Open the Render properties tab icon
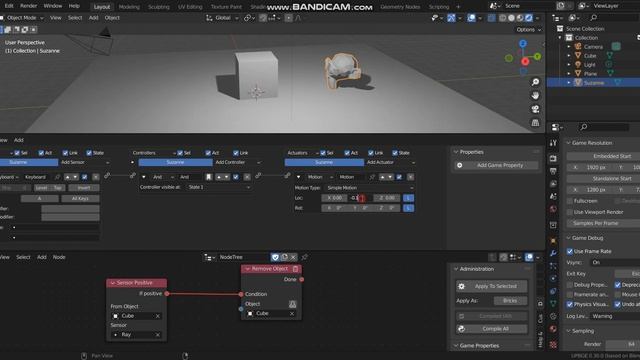Image resolution: width=640 pixels, height=360 pixels. (x=553, y=158)
